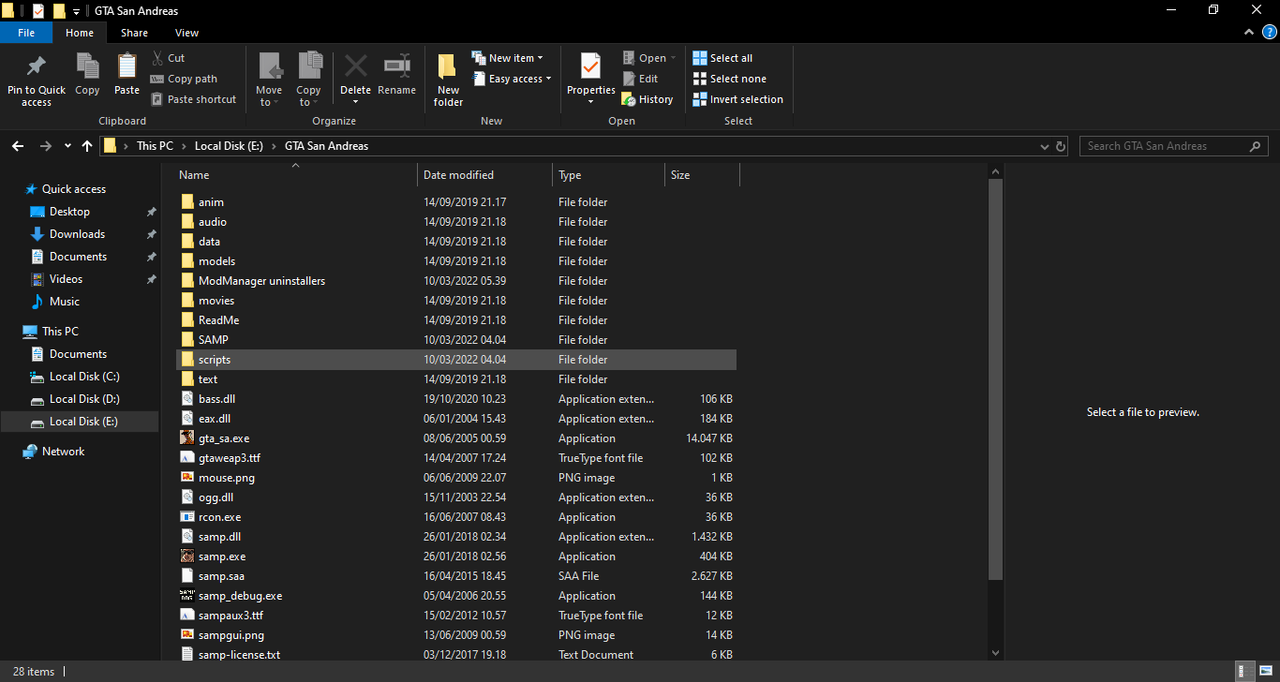Image resolution: width=1280 pixels, height=682 pixels.
Task: Switch to the View ribbon tab
Action: pos(187,33)
